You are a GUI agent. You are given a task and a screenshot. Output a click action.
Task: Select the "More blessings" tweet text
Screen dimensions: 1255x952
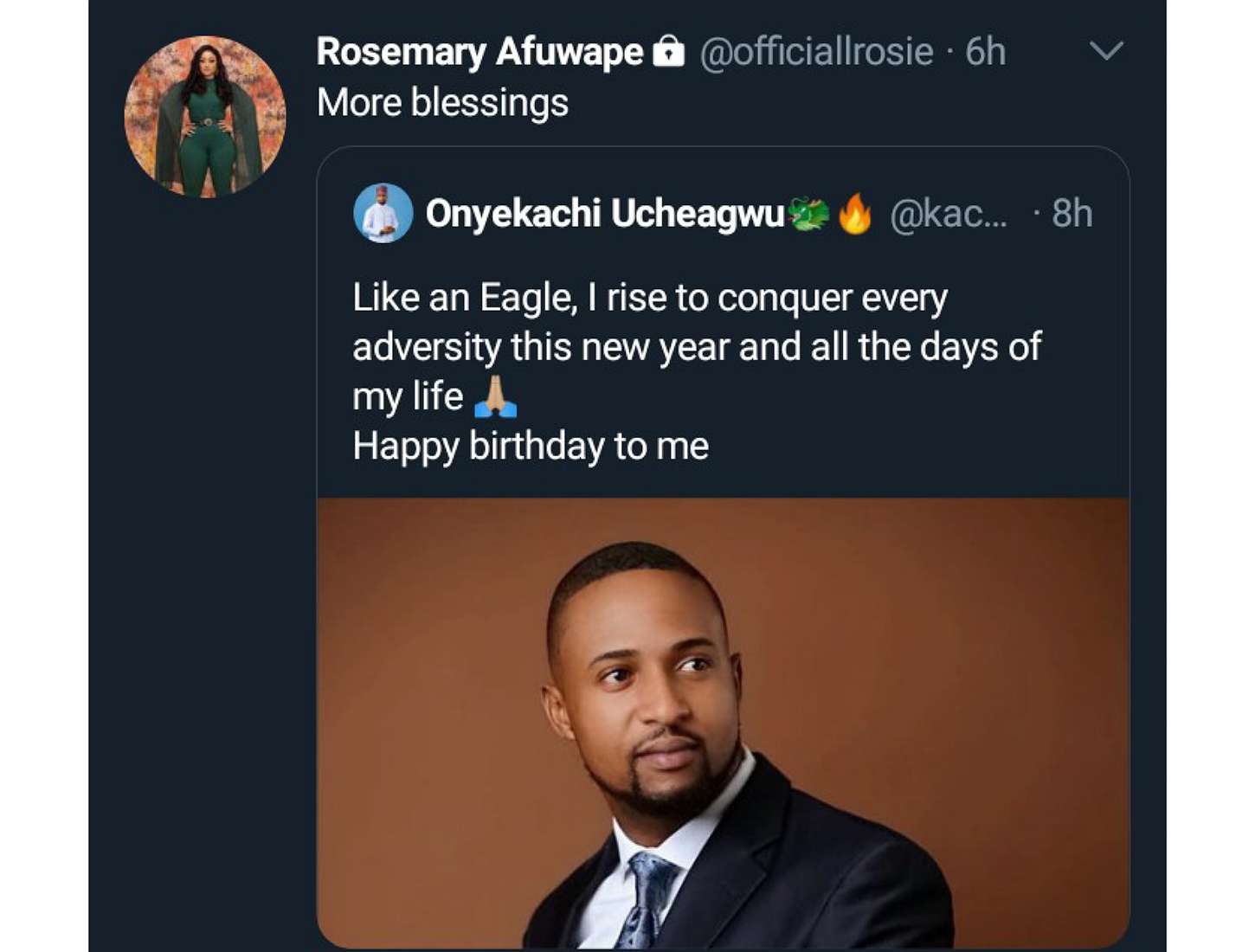click(442, 102)
